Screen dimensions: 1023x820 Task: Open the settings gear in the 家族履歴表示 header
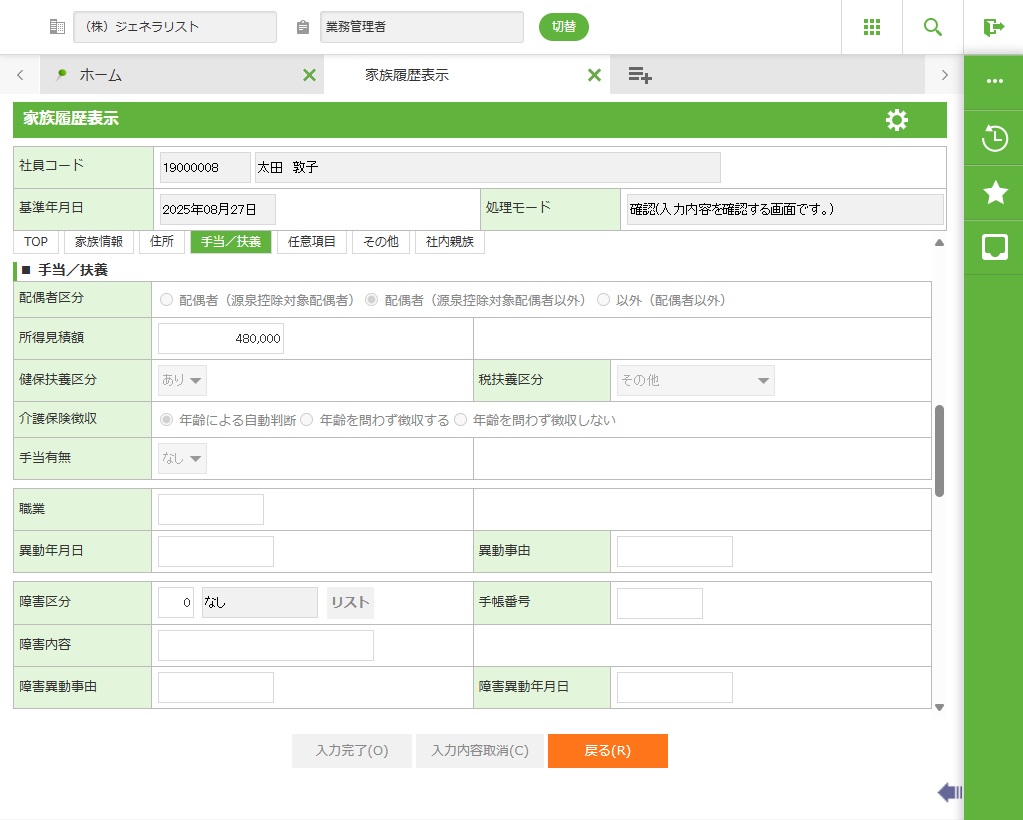(x=897, y=120)
